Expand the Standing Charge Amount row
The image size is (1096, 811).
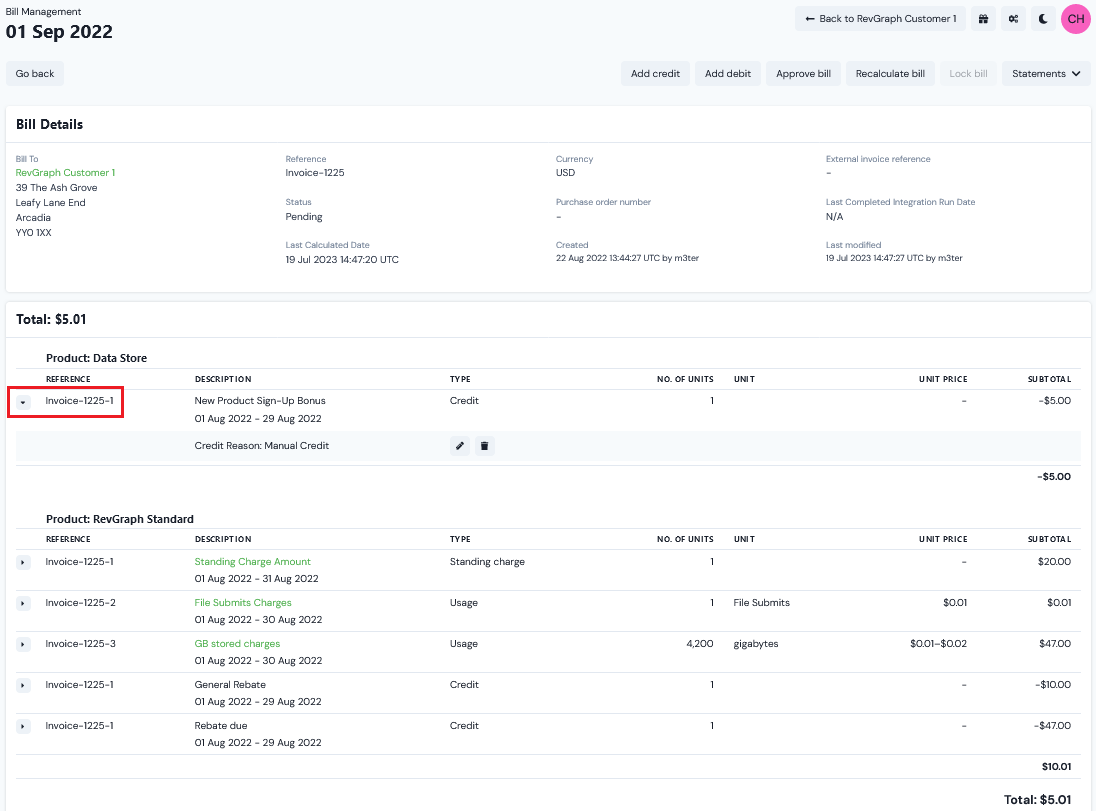pos(23,562)
